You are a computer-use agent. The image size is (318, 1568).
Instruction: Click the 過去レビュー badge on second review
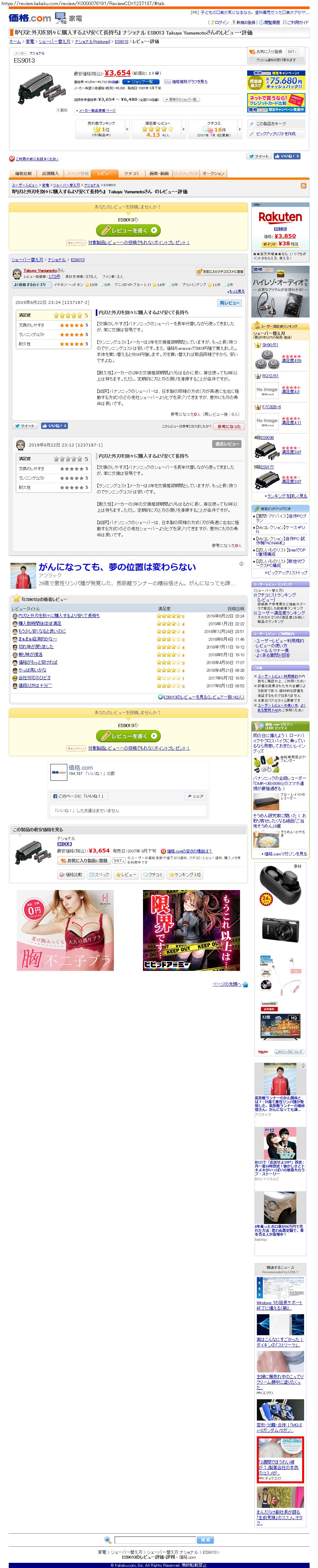227,444
